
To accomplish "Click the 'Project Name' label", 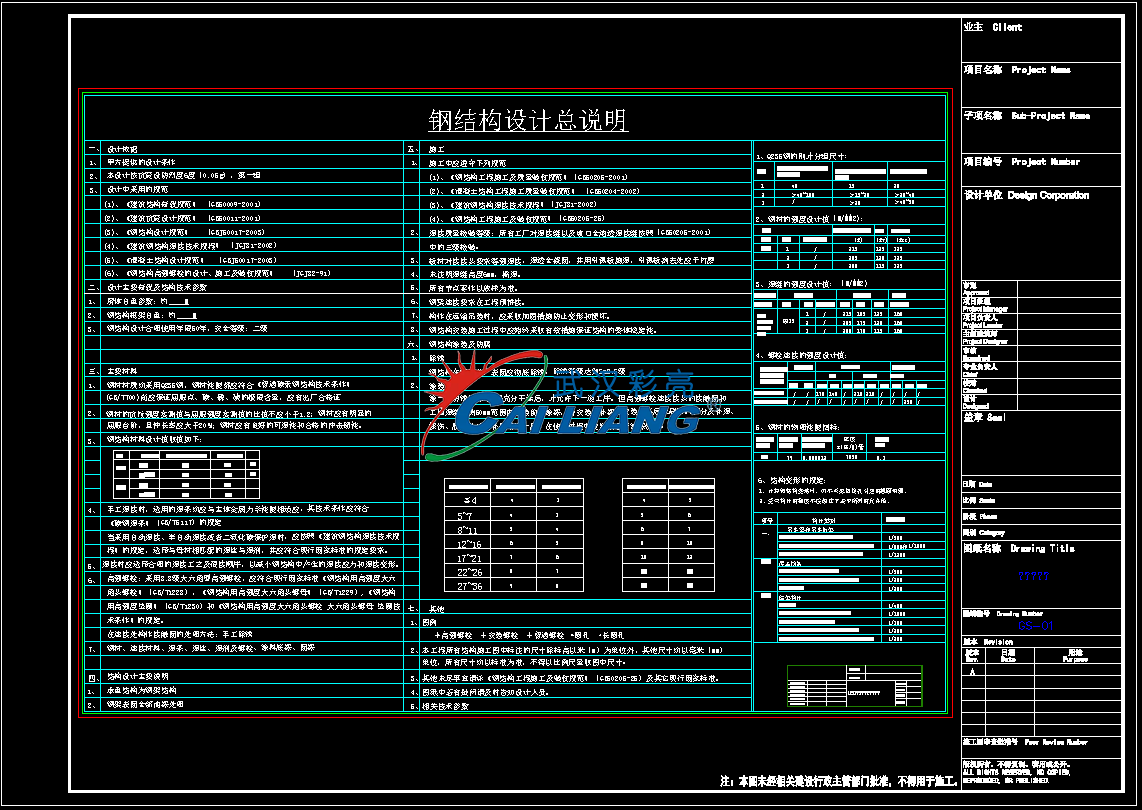I will [1041, 70].
